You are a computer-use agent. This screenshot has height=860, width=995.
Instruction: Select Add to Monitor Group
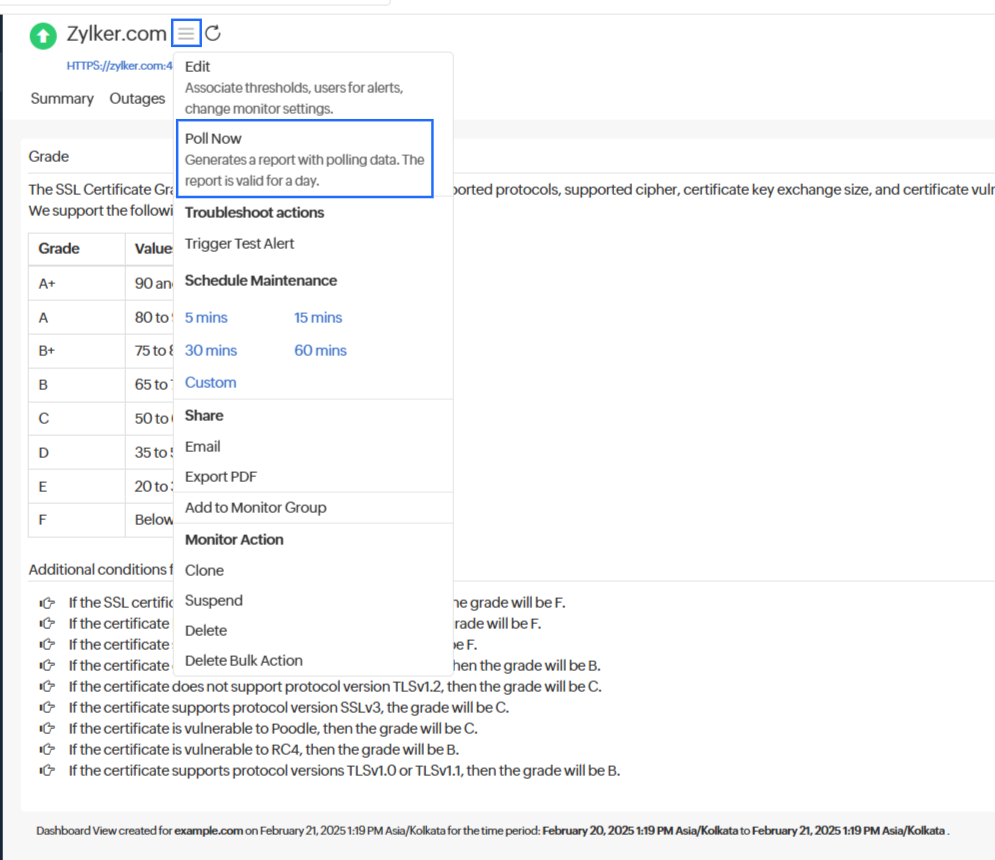click(255, 508)
